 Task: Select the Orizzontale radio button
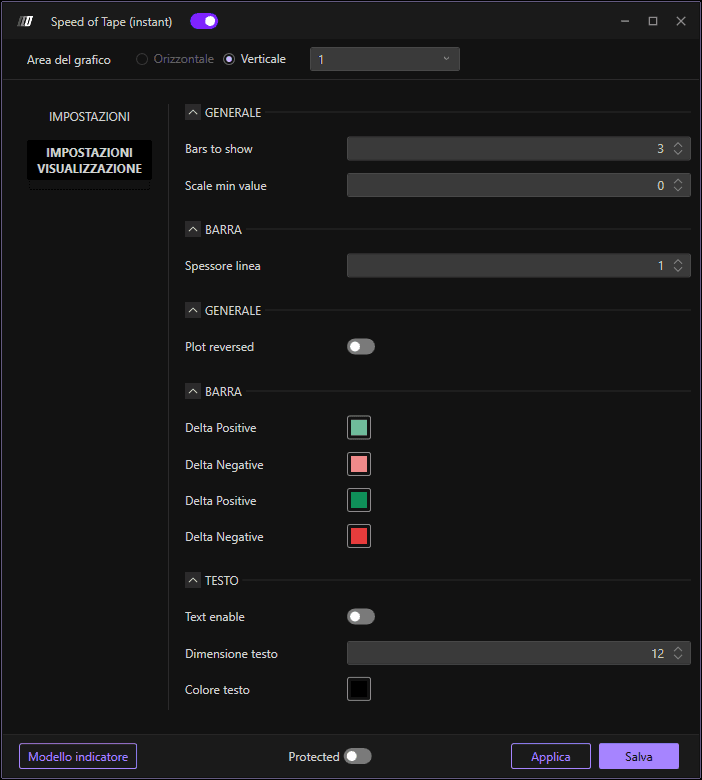pos(142,59)
